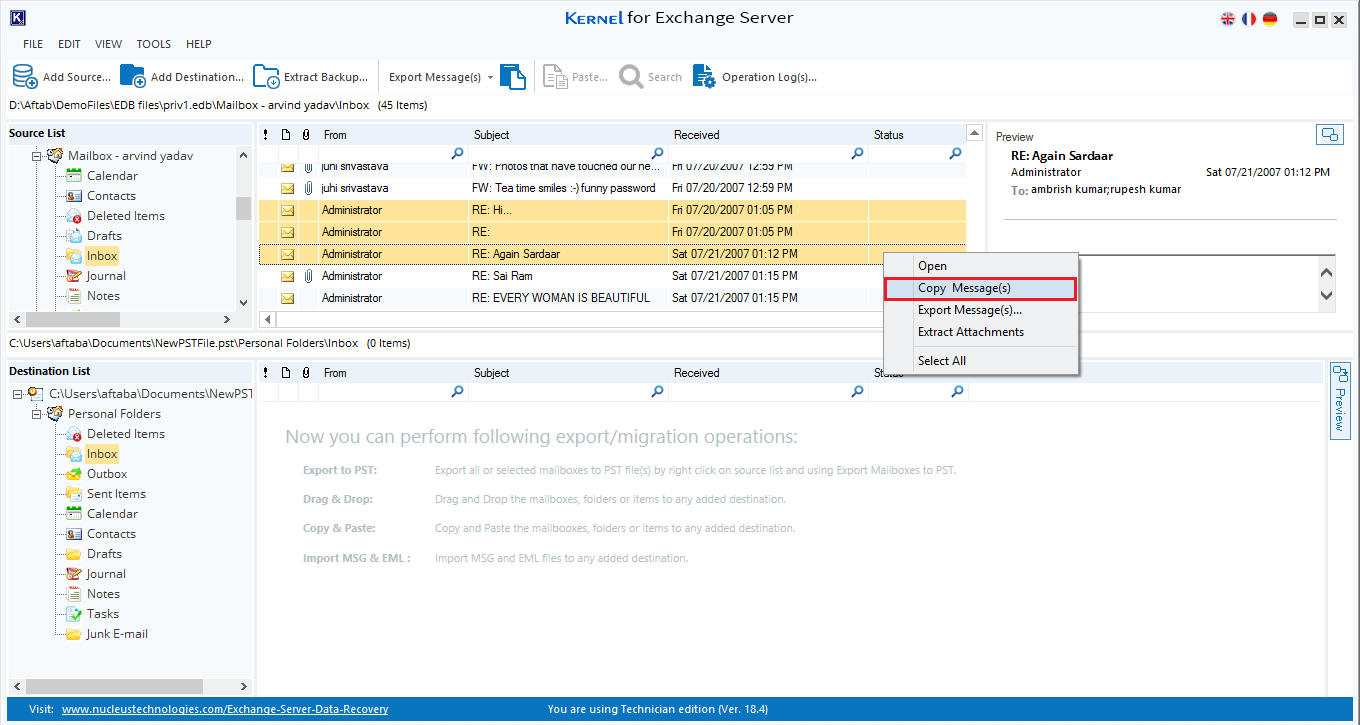Click search icon in source Status filter
This screenshot has width=1360, height=725.
click(x=955, y=153)
